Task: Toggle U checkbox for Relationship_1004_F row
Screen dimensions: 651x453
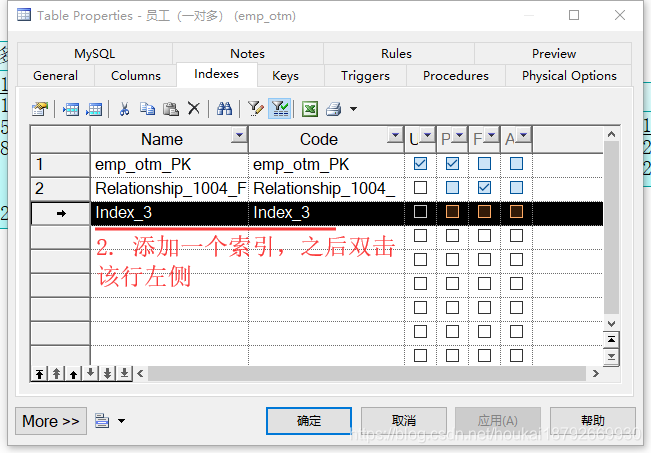Action: tap(420, 188)
